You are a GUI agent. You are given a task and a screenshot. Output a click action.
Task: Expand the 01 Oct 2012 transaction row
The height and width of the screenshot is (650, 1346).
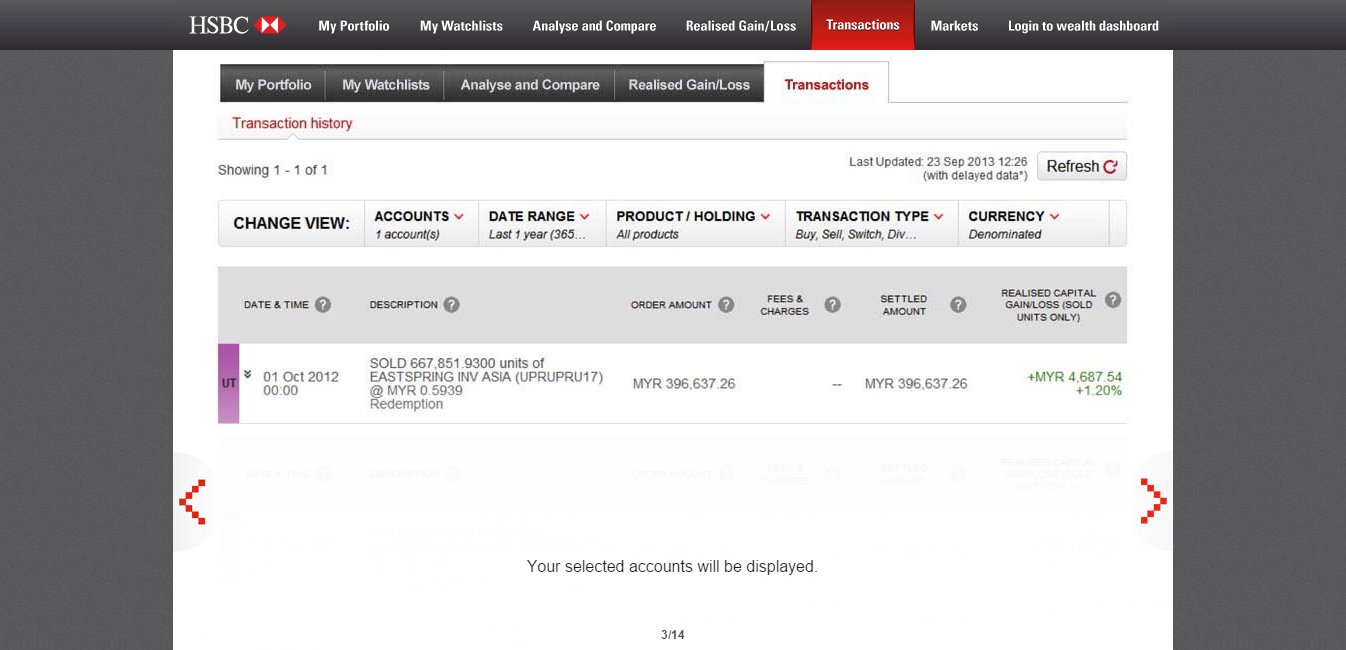[248, 375]
